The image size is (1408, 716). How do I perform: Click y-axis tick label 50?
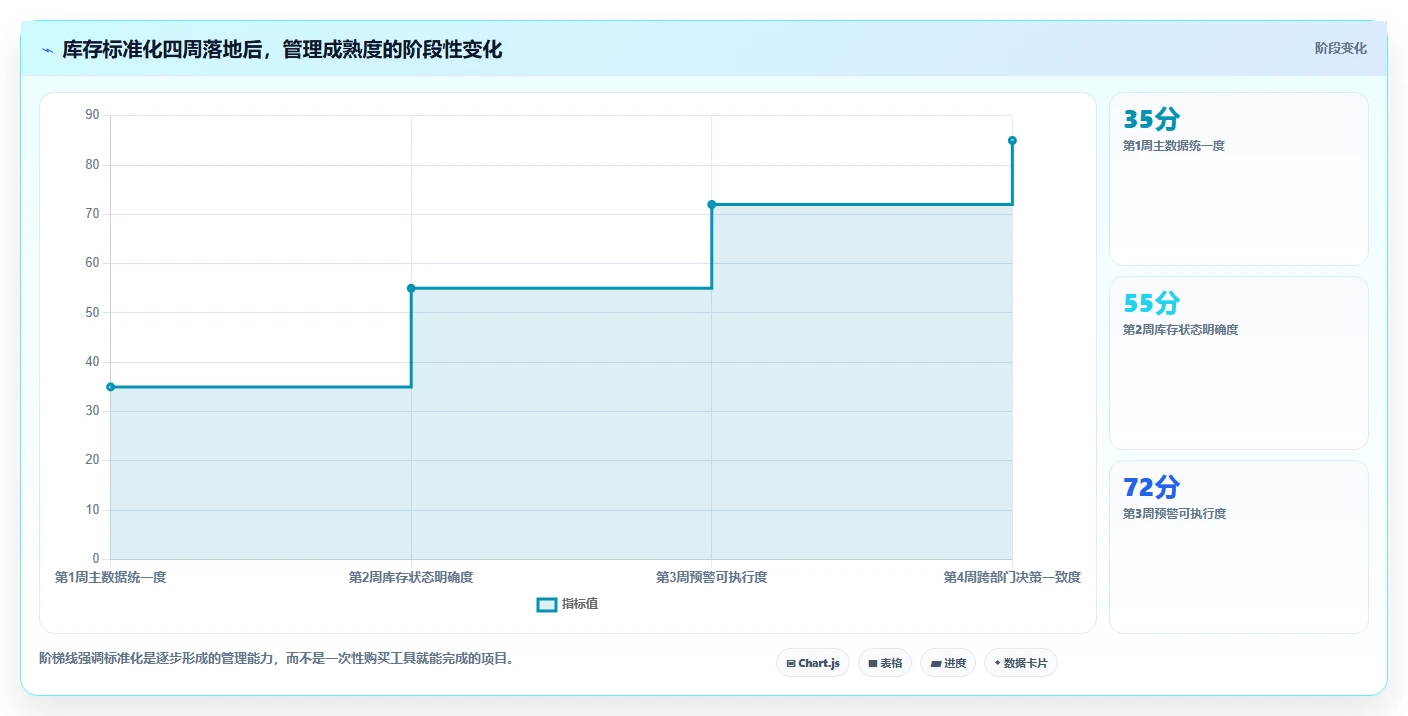(x=92, y=312)
